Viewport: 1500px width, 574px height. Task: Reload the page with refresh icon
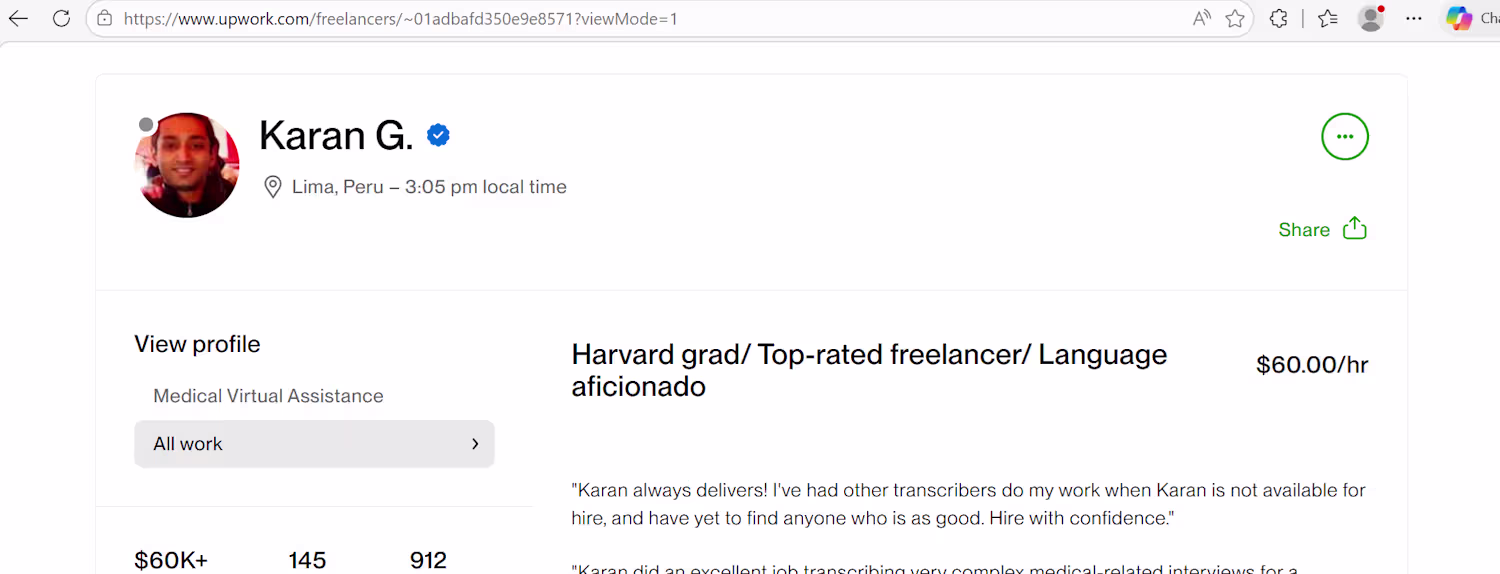coord(61,18)
